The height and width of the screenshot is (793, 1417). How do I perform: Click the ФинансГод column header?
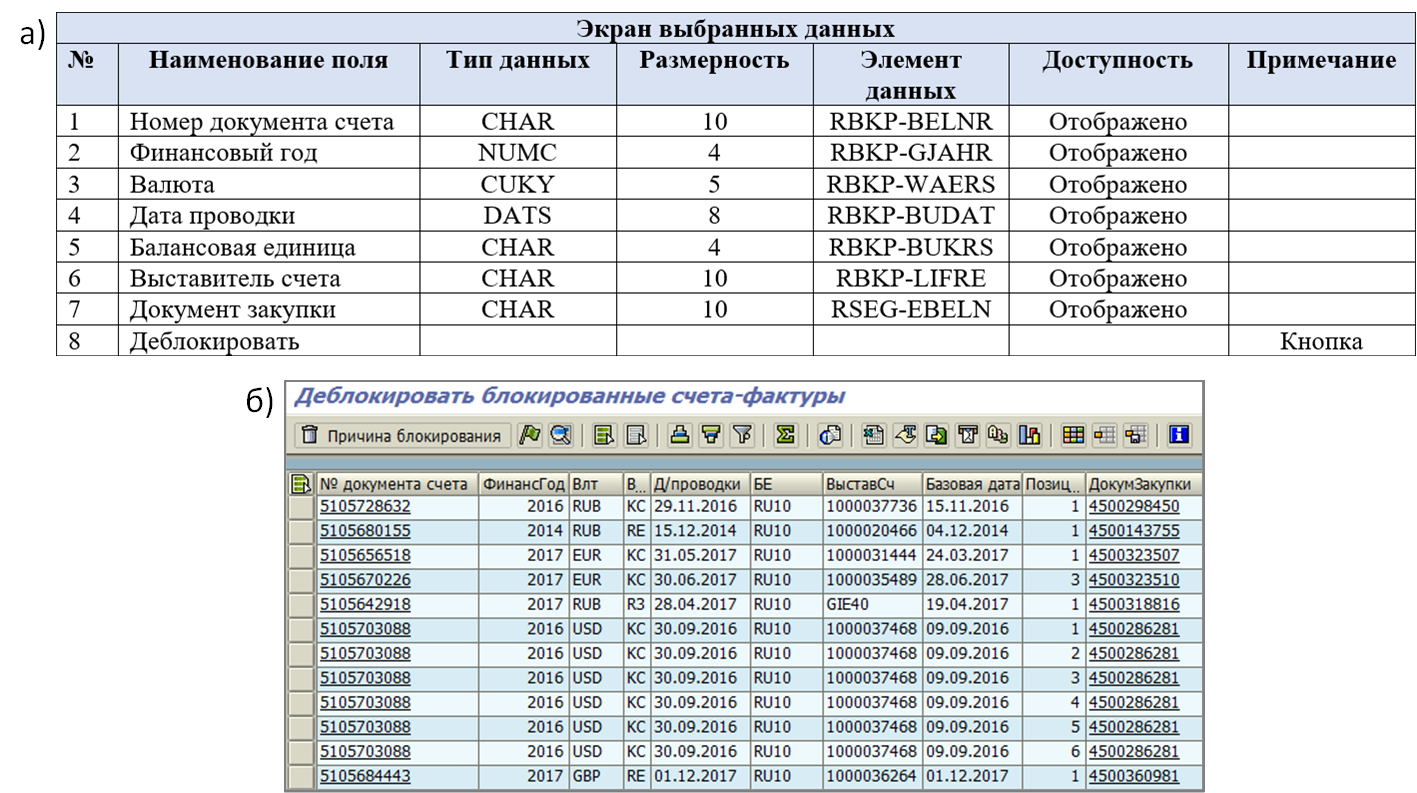tap(524, 484)
